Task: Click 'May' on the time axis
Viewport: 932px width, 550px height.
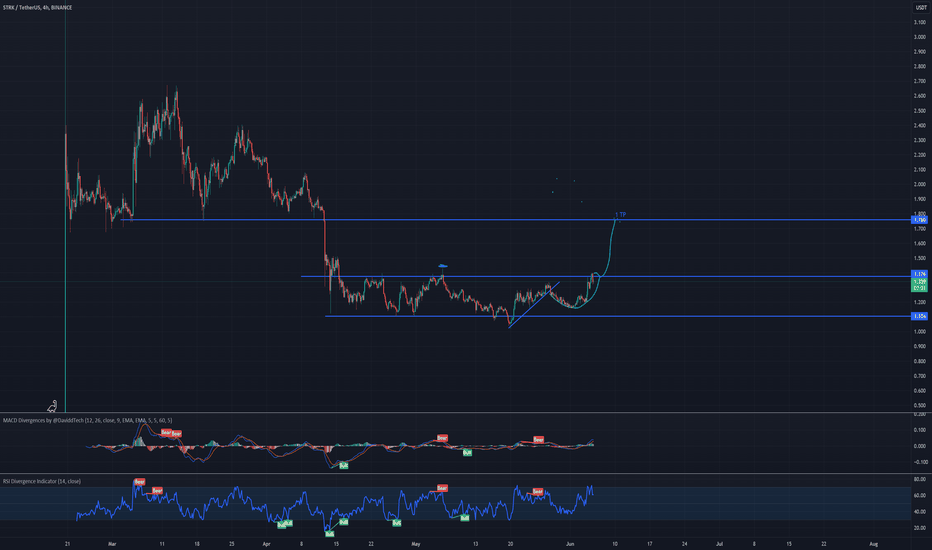Action: pos(415,544)
